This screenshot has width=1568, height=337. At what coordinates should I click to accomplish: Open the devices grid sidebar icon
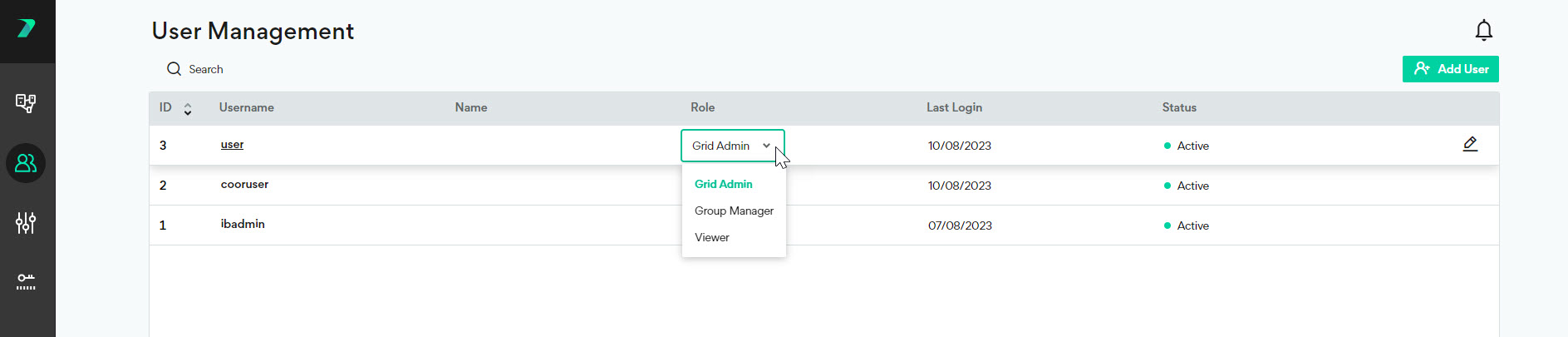tap(26, 103)
